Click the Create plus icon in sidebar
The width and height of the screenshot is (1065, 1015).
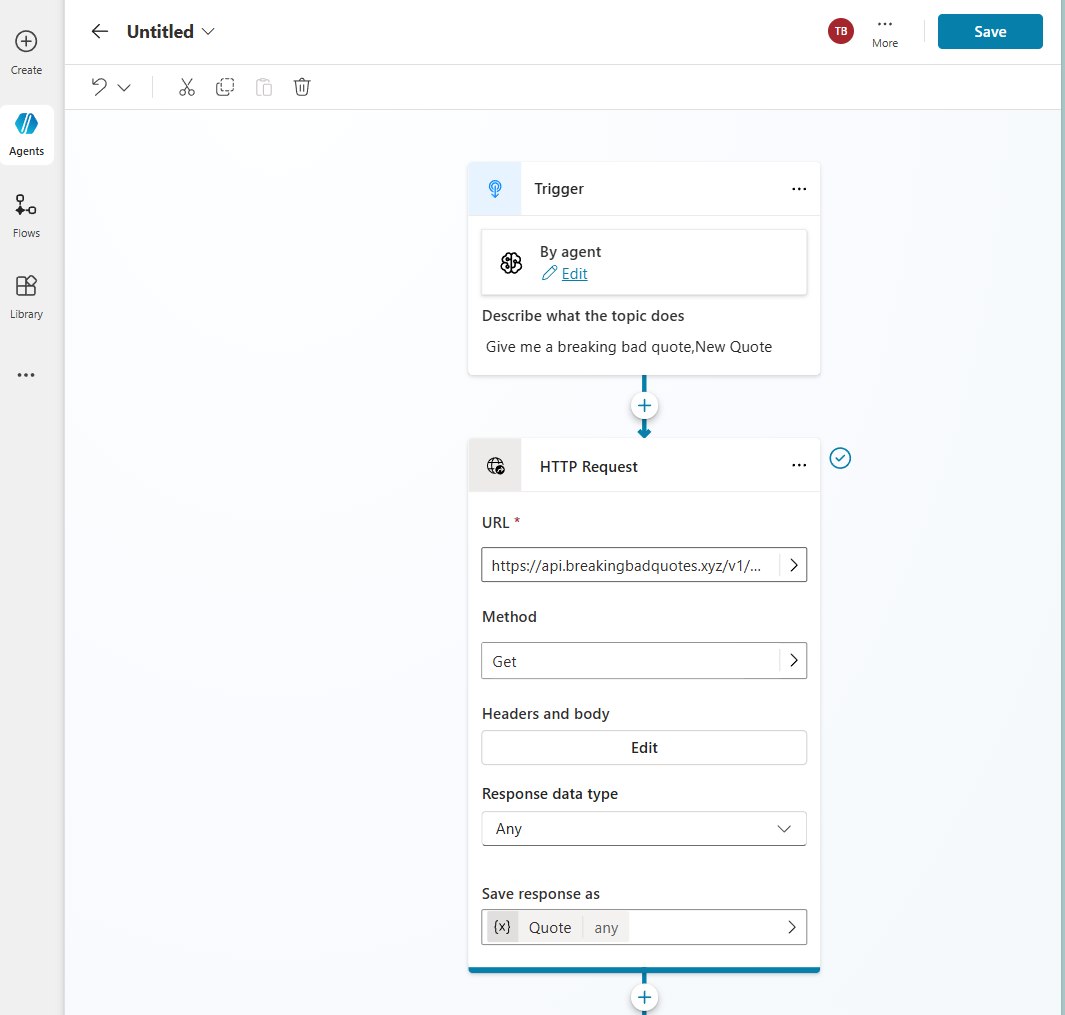pyautogui.click(x=26, y=41)
